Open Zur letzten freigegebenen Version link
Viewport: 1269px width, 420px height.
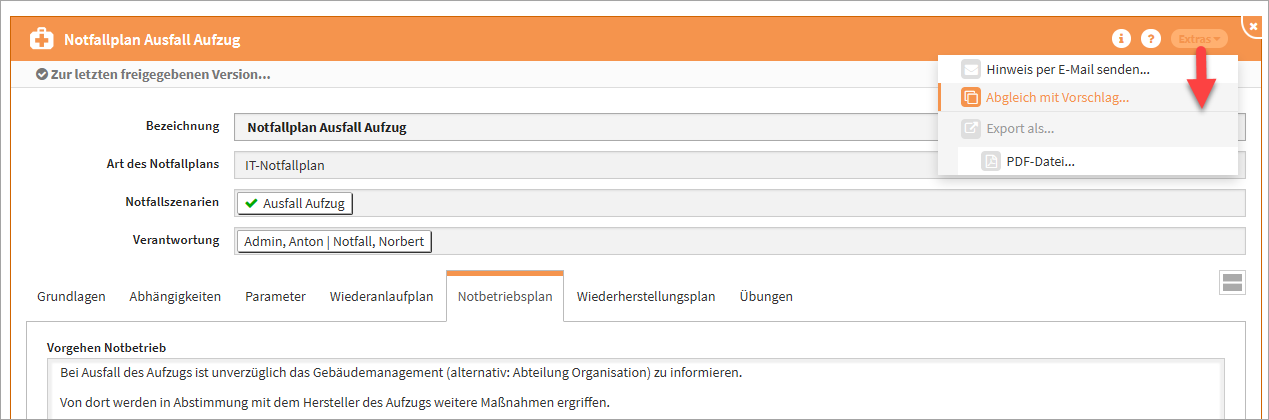pyautogui.click(x=160, y=74)
